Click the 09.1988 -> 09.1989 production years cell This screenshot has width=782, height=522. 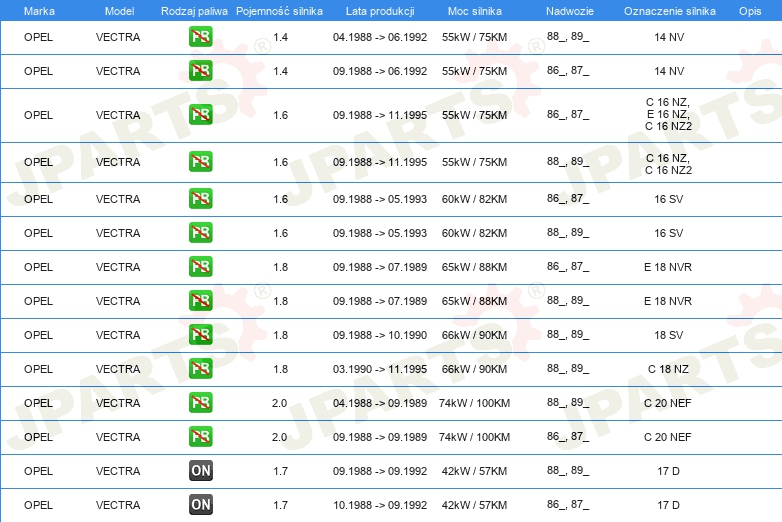380,437
